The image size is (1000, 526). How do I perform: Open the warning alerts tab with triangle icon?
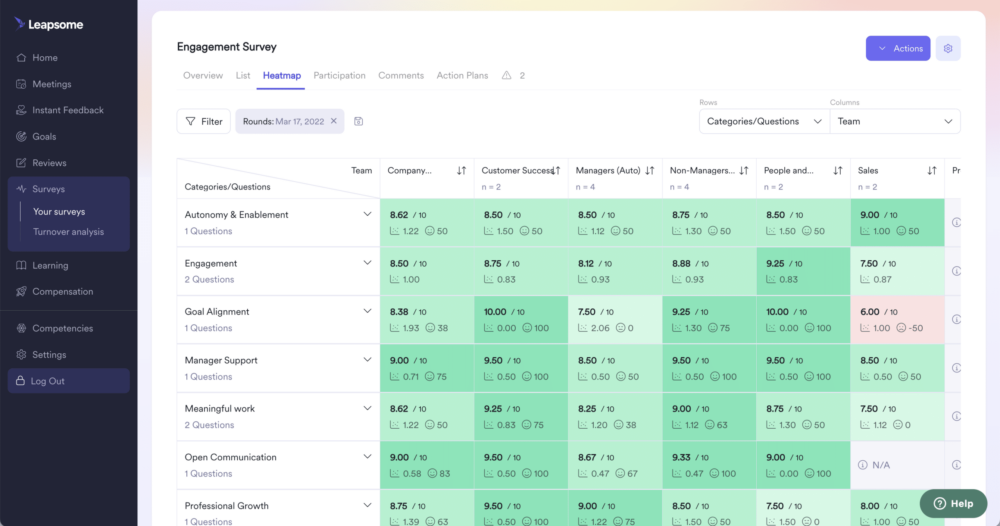(513, 76)
